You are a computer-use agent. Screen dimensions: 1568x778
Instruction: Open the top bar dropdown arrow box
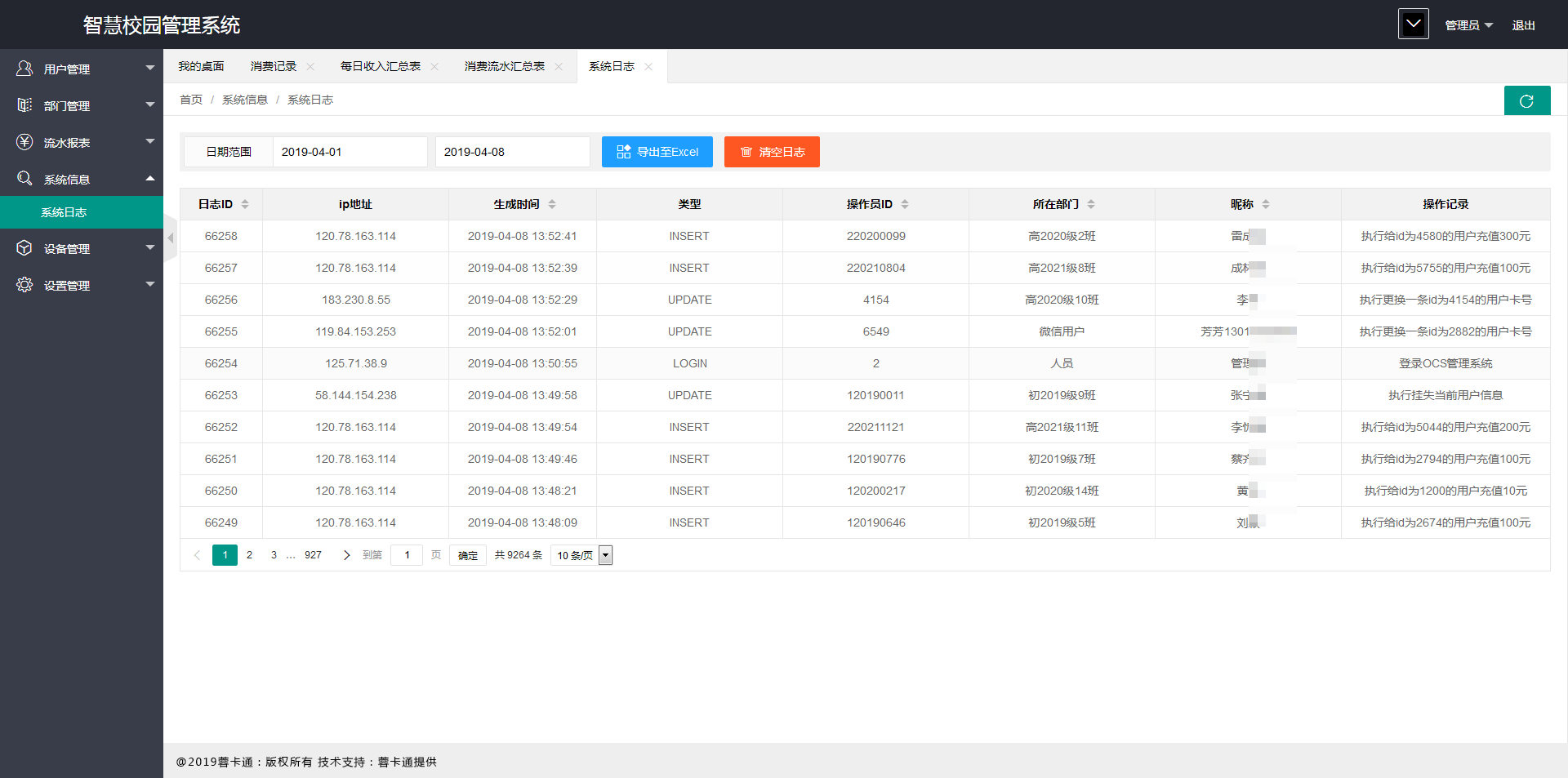pos(1413,24)
